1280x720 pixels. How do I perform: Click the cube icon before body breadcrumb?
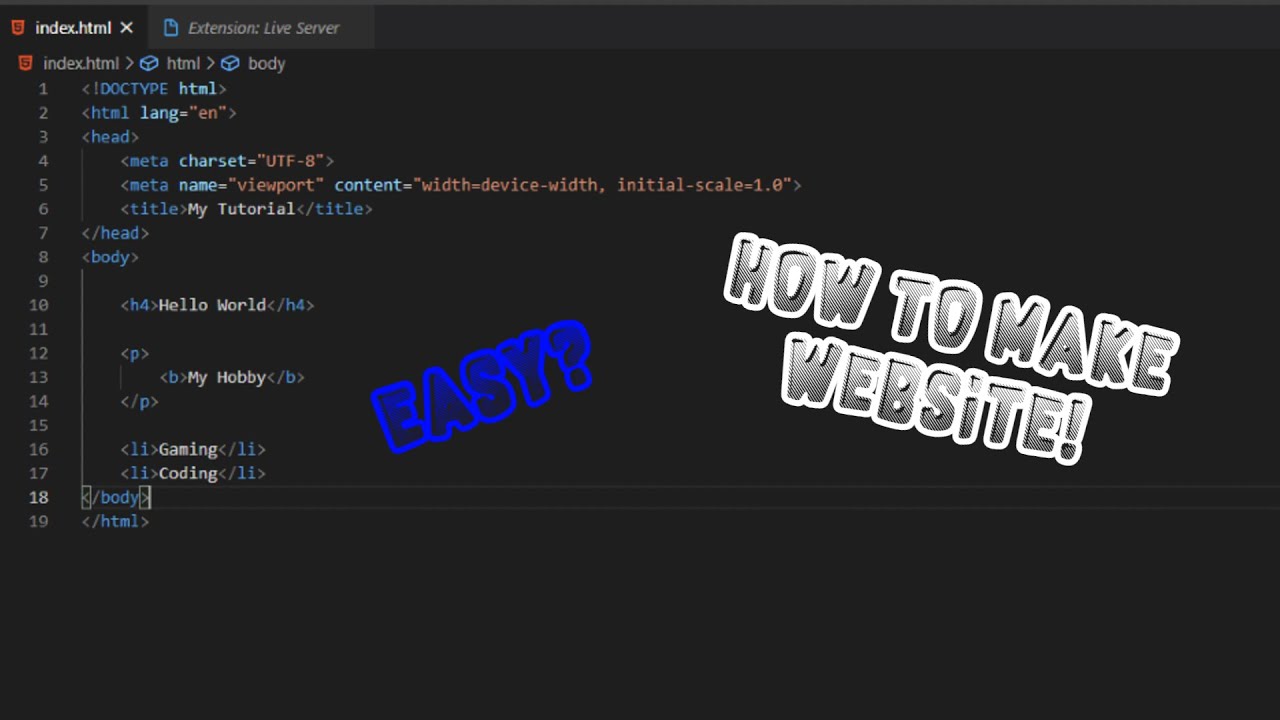[230, 63]
